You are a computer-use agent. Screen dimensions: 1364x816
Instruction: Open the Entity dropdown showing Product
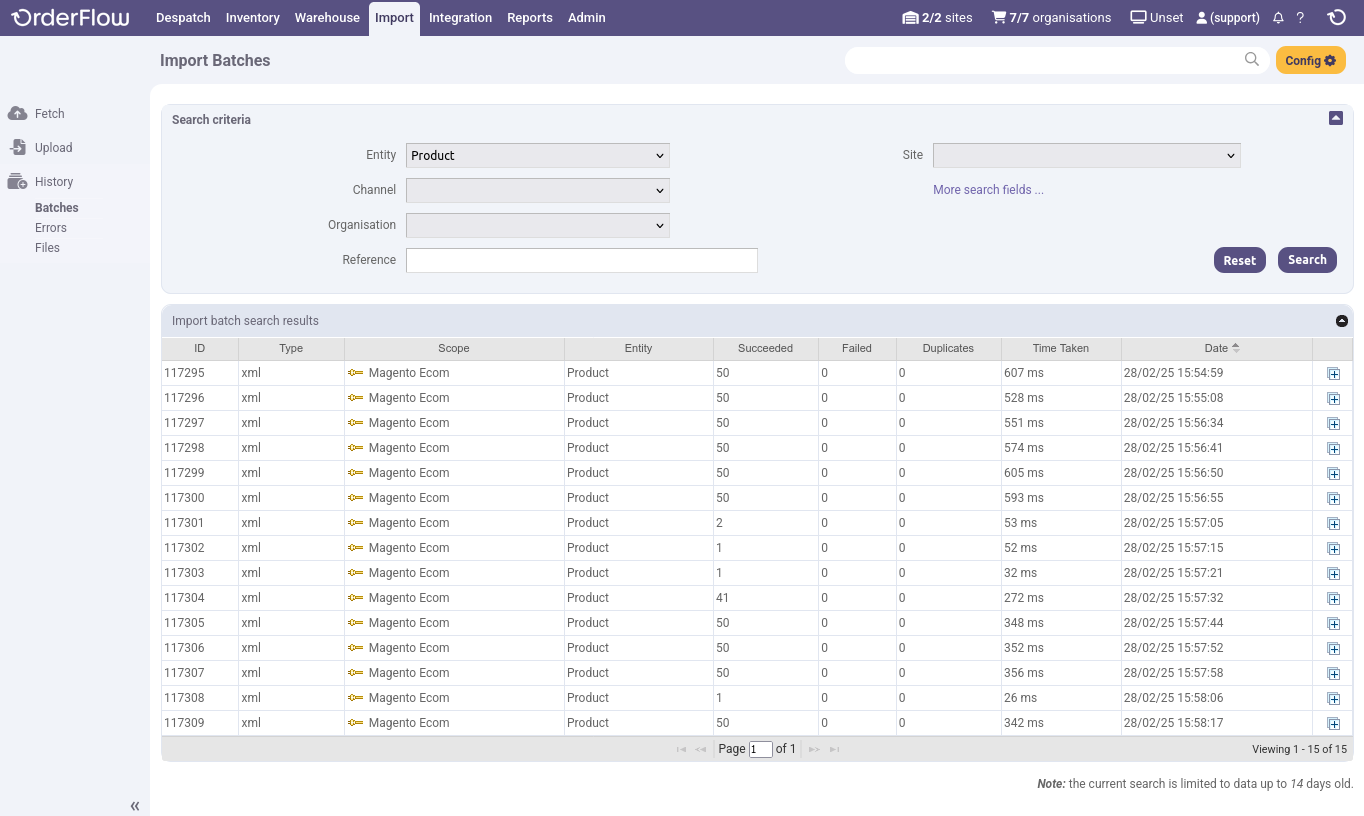tap(537, 155)
